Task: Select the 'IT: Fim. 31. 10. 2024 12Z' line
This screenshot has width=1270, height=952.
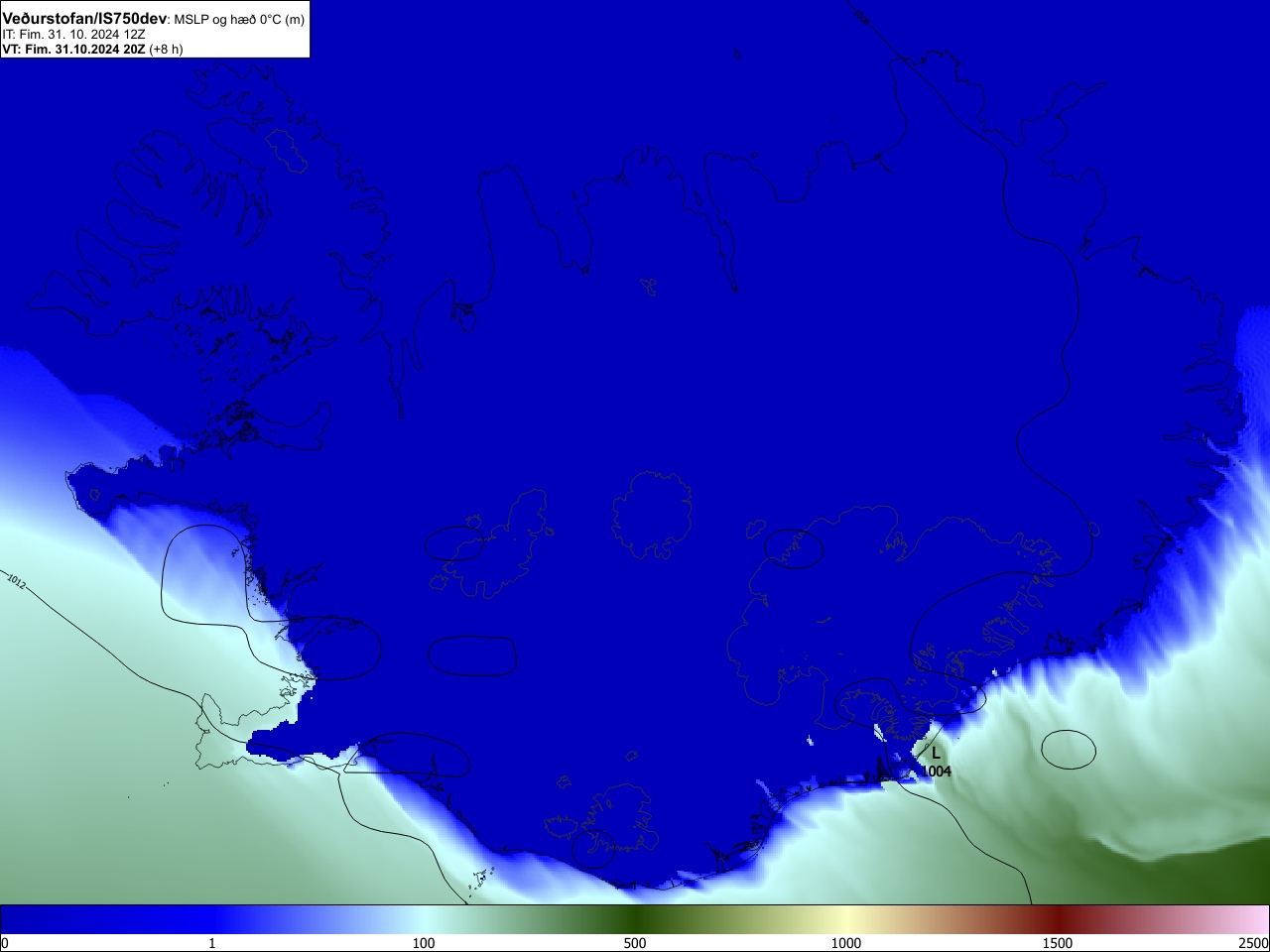Action: [x=73, y=34]
